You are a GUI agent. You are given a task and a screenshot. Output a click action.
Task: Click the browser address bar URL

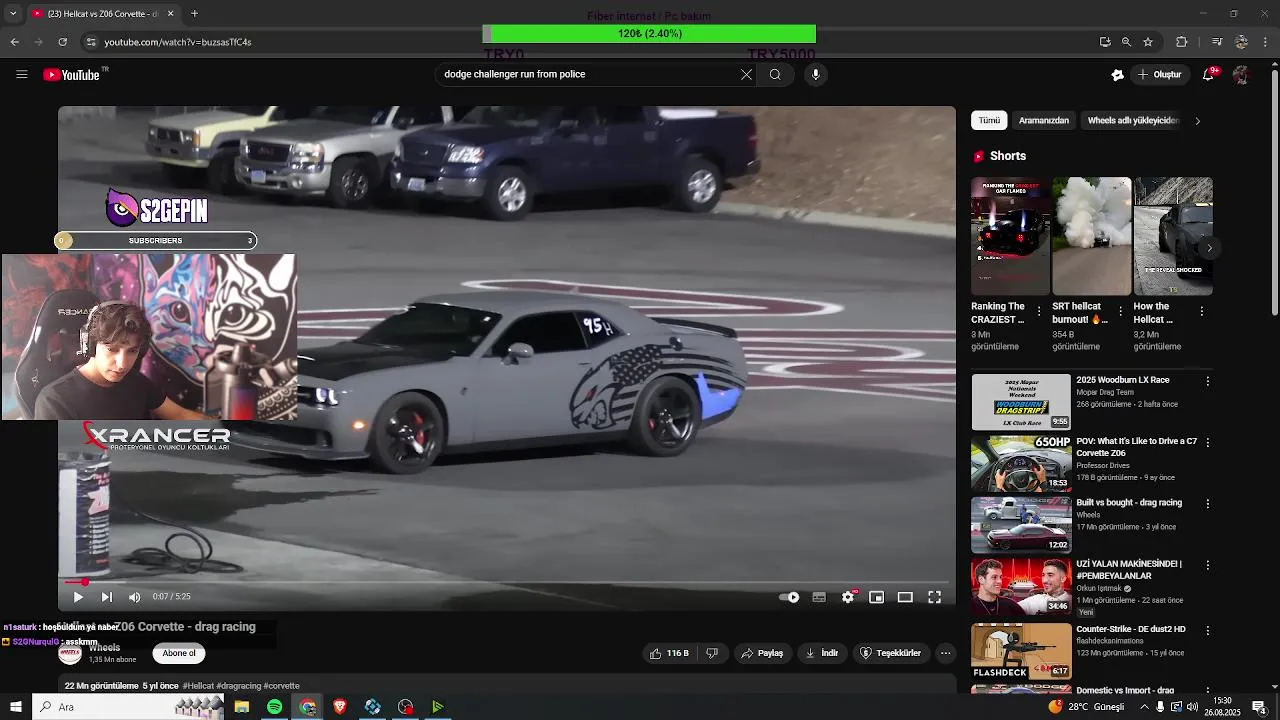pyautogui.click(x=178, y=42)
